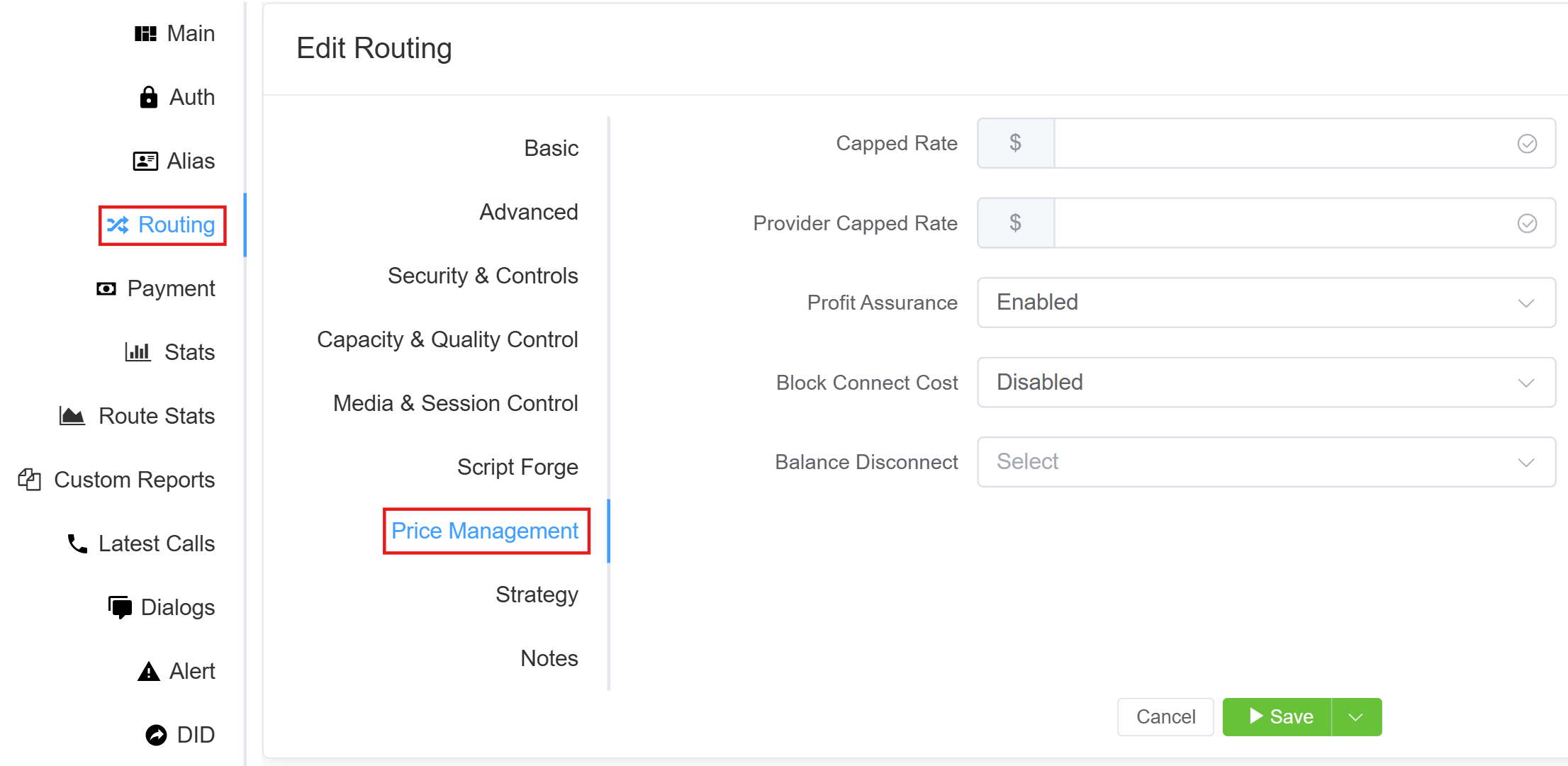This screenshot has width=1568, height=766.
Task: Click the Routing shuffle arrows icon
Action: click(x=118, y=225)
